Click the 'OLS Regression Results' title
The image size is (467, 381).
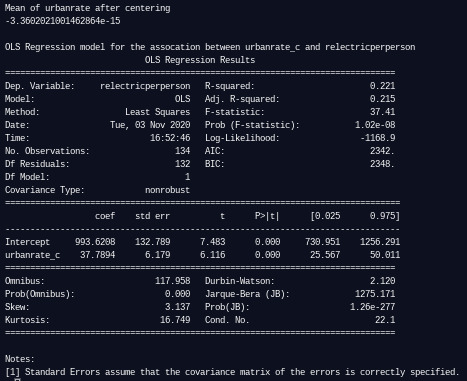pyautogui.click(x=200, y=60)
